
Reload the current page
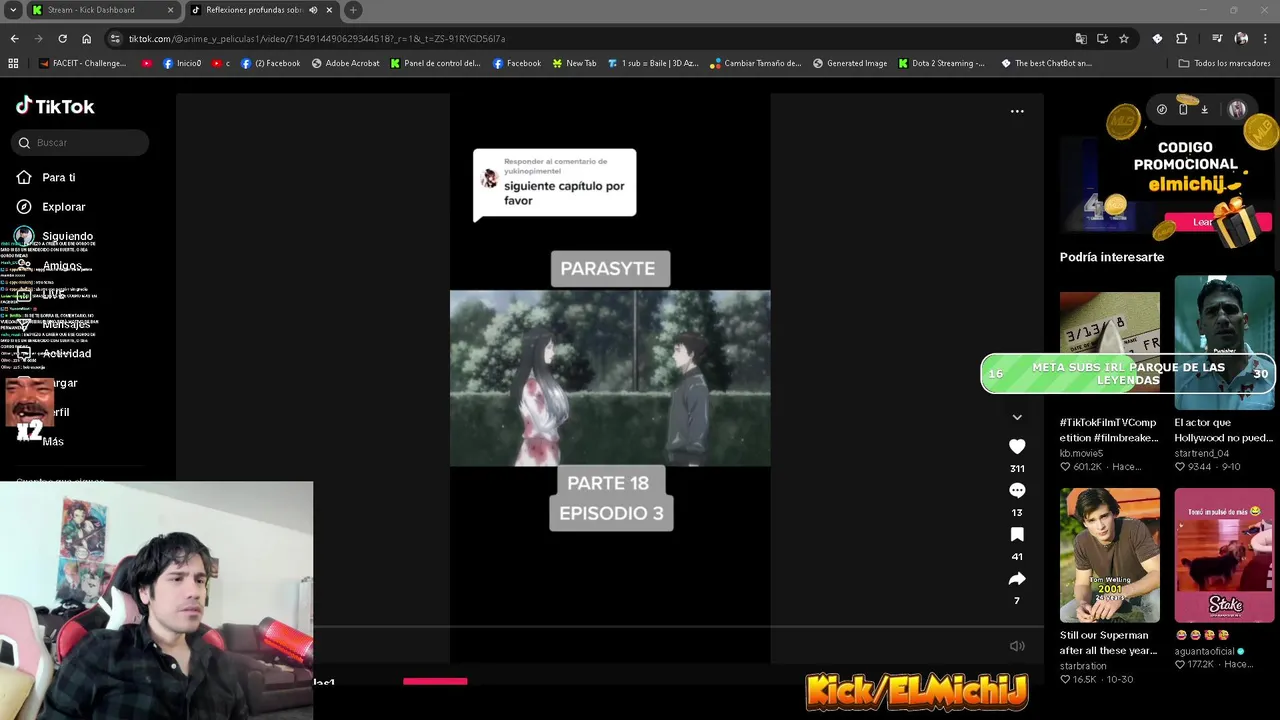(62, 38)
